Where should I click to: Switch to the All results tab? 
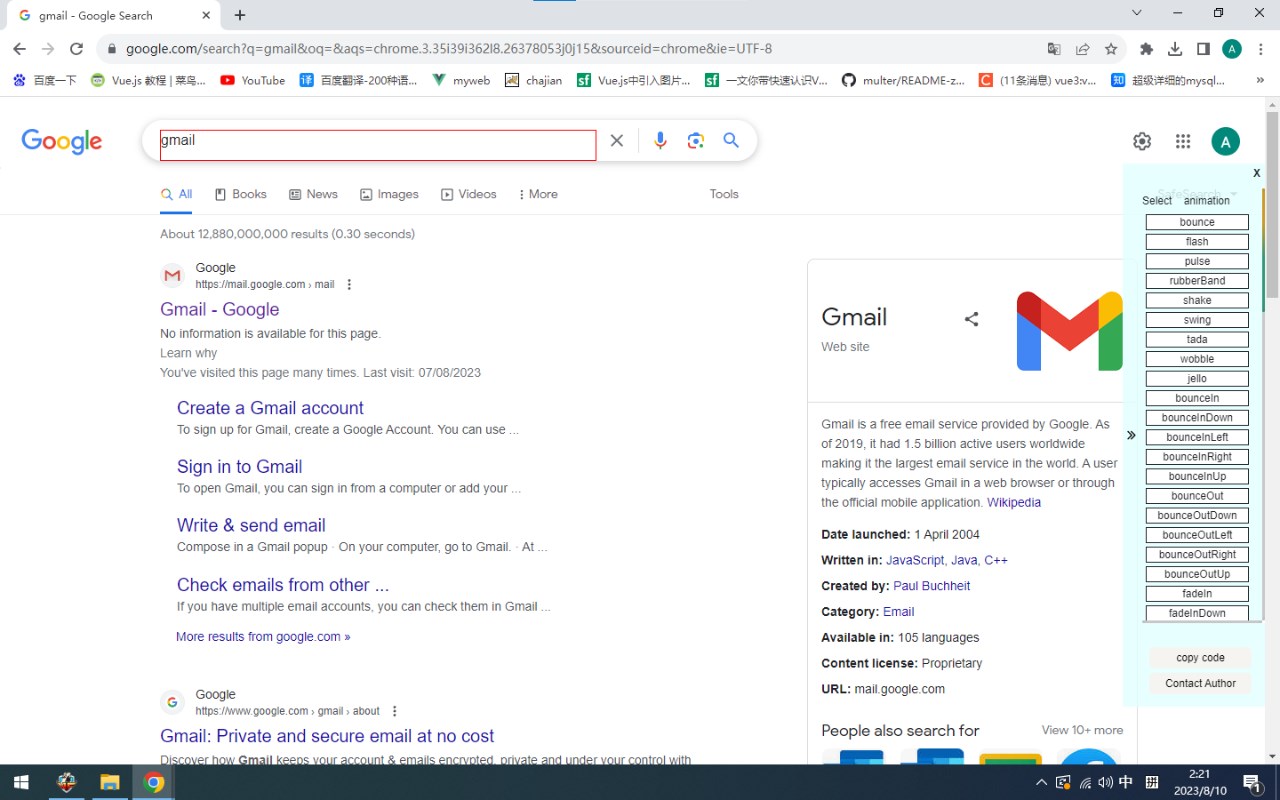click(177, 194)
